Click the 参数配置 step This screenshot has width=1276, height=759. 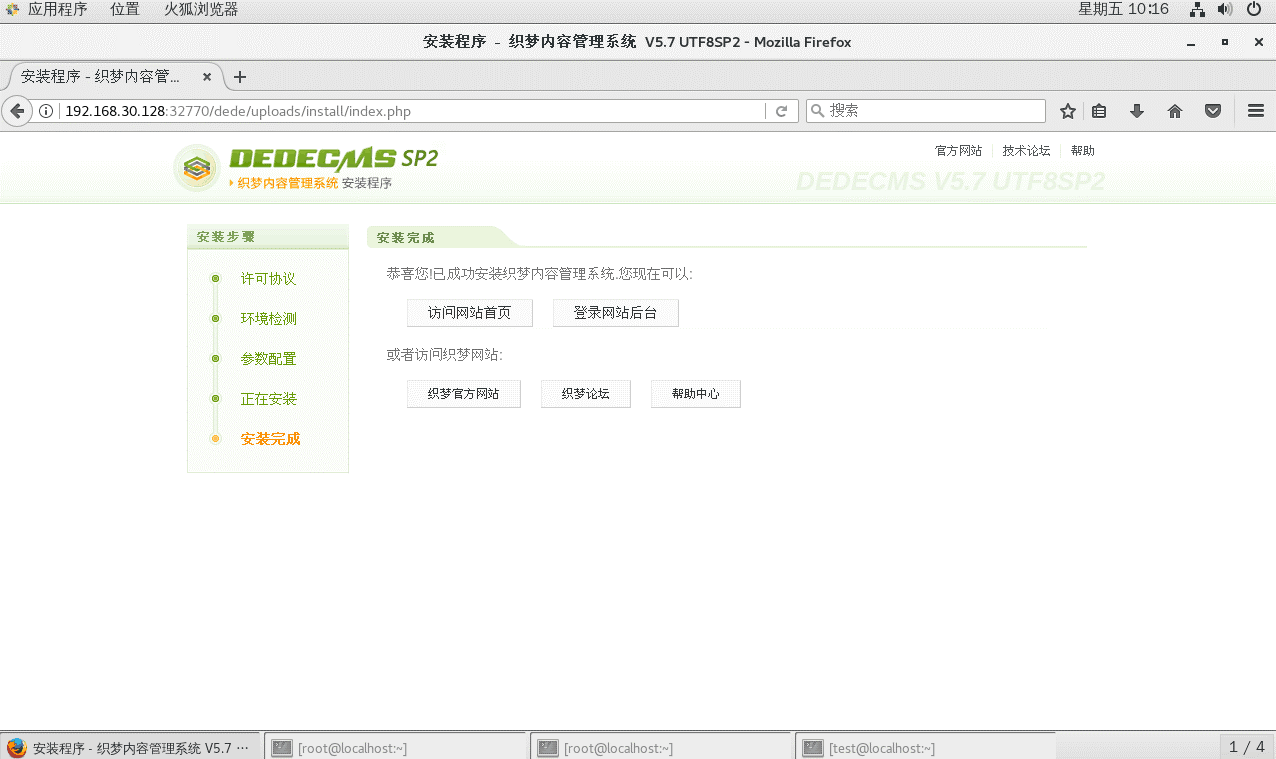(268, 359)
